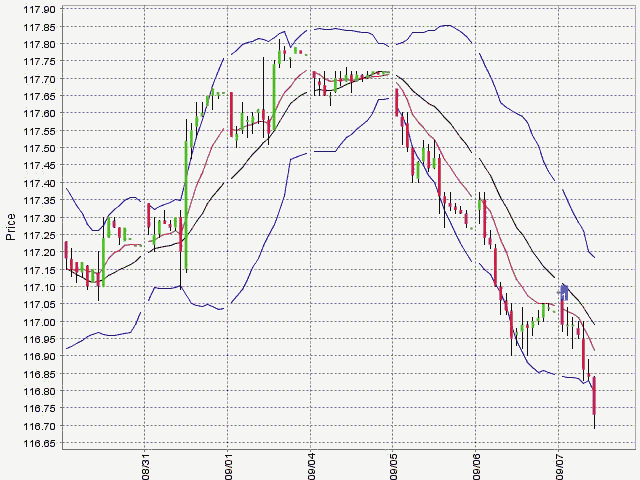Viewport: 640px width, 480px height.
Task: Select the 116.95 price label
Action: 40,339
